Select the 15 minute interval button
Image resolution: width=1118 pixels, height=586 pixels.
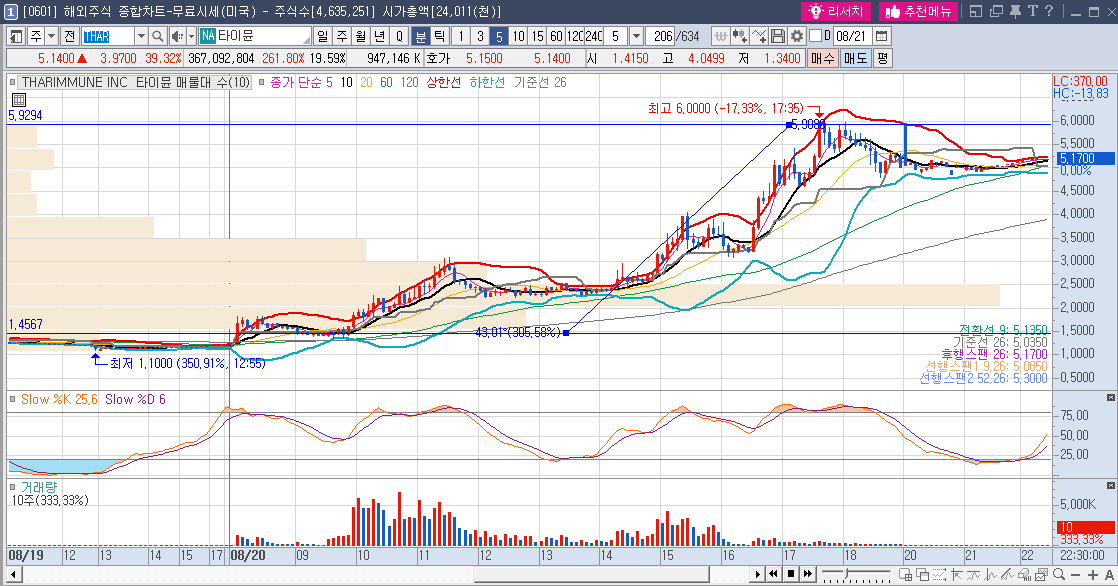pyautogui.click(x=538, y=36)
